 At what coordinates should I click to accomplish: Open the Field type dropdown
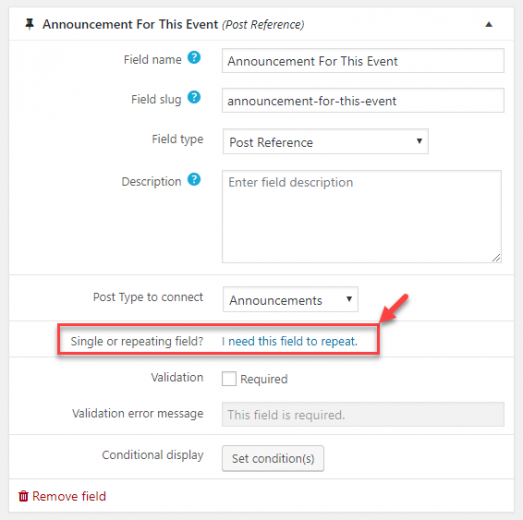[x=326, y=141]
